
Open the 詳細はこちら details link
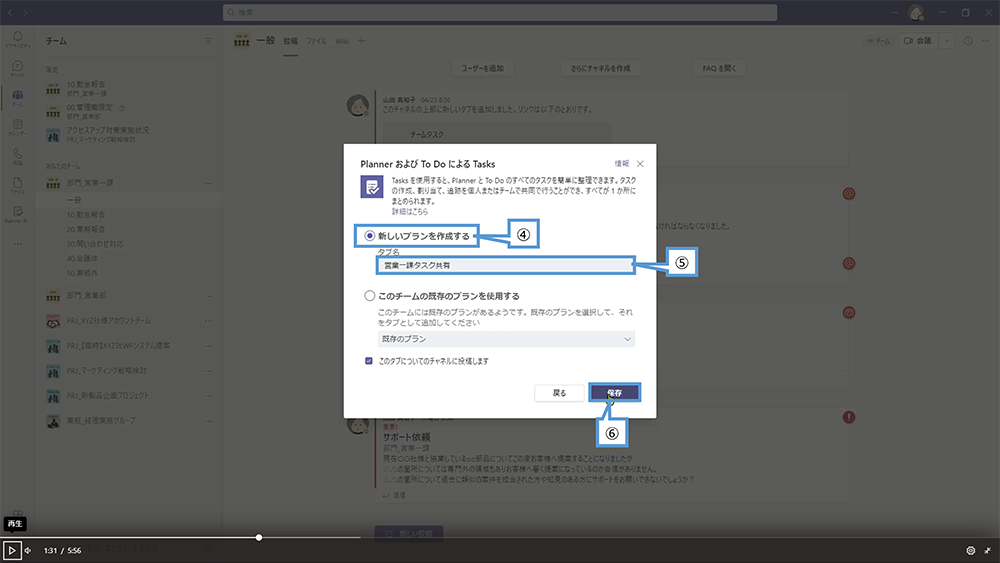click(x=410, y=212)
